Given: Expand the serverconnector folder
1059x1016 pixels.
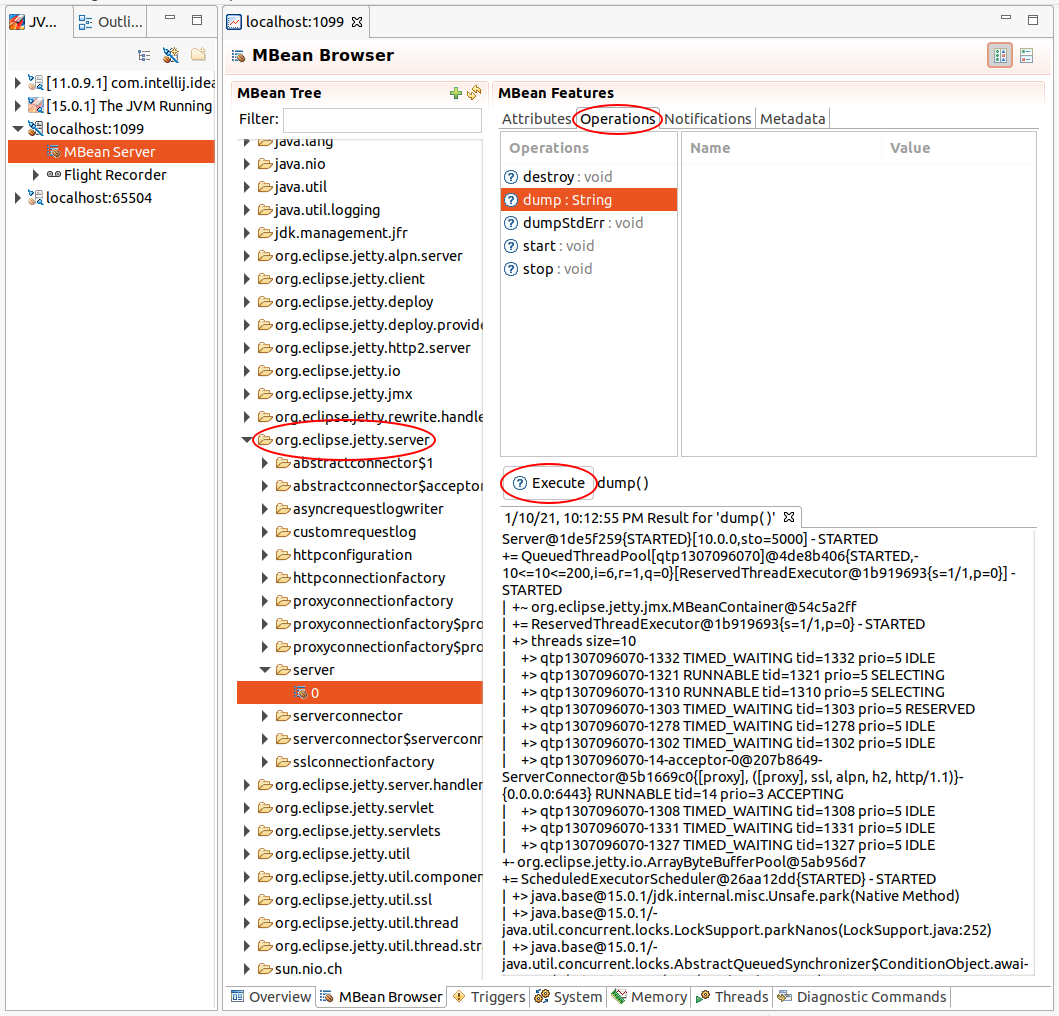Looking at the screenshot, I should (x=265, y=715).
